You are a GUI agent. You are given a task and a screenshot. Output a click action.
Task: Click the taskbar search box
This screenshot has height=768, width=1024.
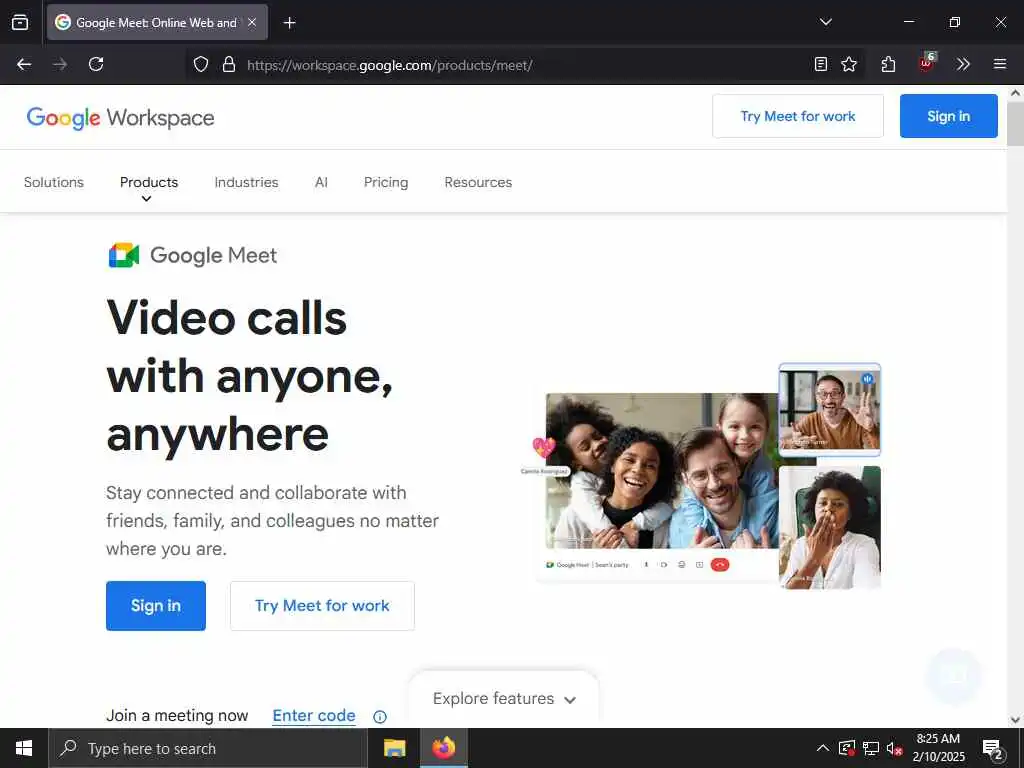point(208,748)
